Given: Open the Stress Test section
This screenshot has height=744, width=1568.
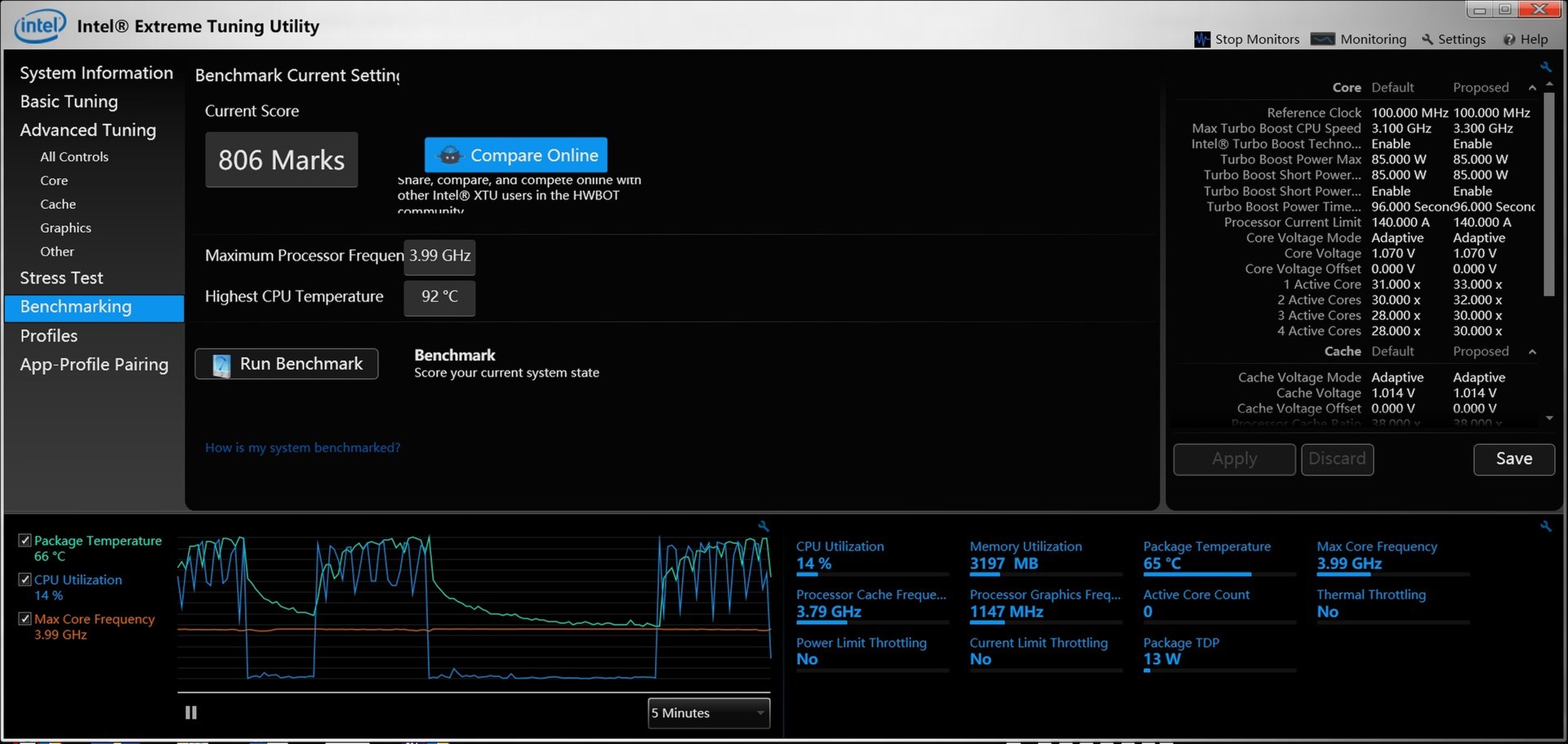Looking at the screenshot, I should [x=61, y=278].
